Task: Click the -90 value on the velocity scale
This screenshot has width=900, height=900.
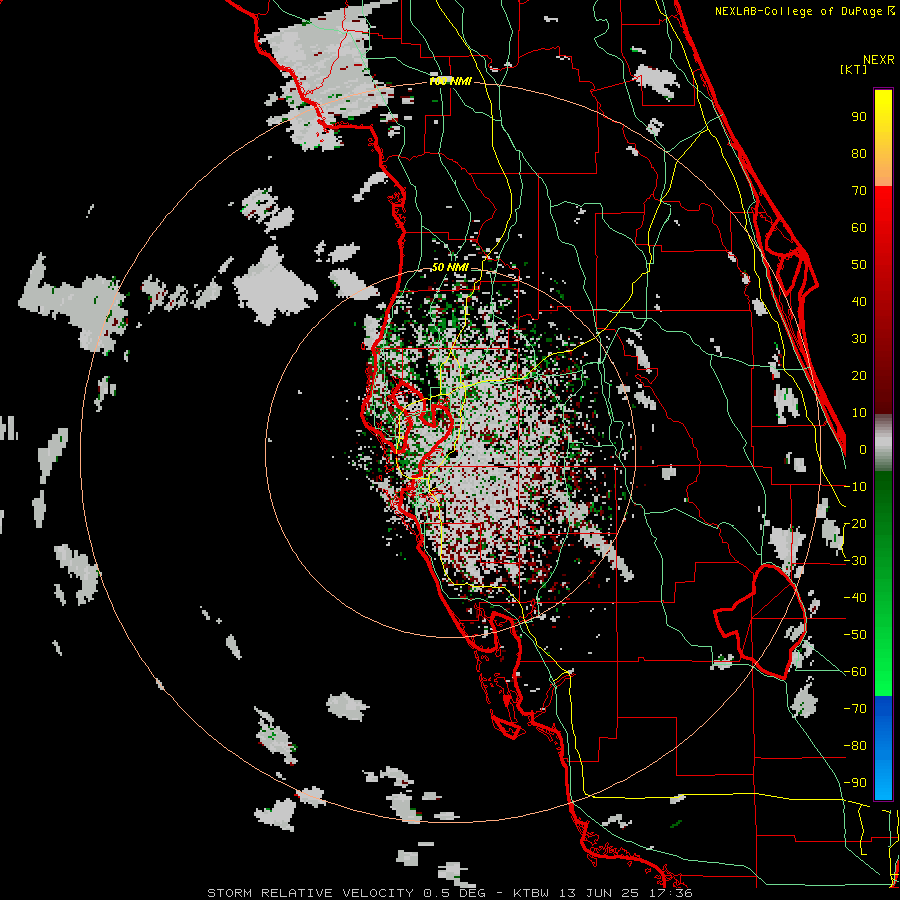Action: [855, 783]
